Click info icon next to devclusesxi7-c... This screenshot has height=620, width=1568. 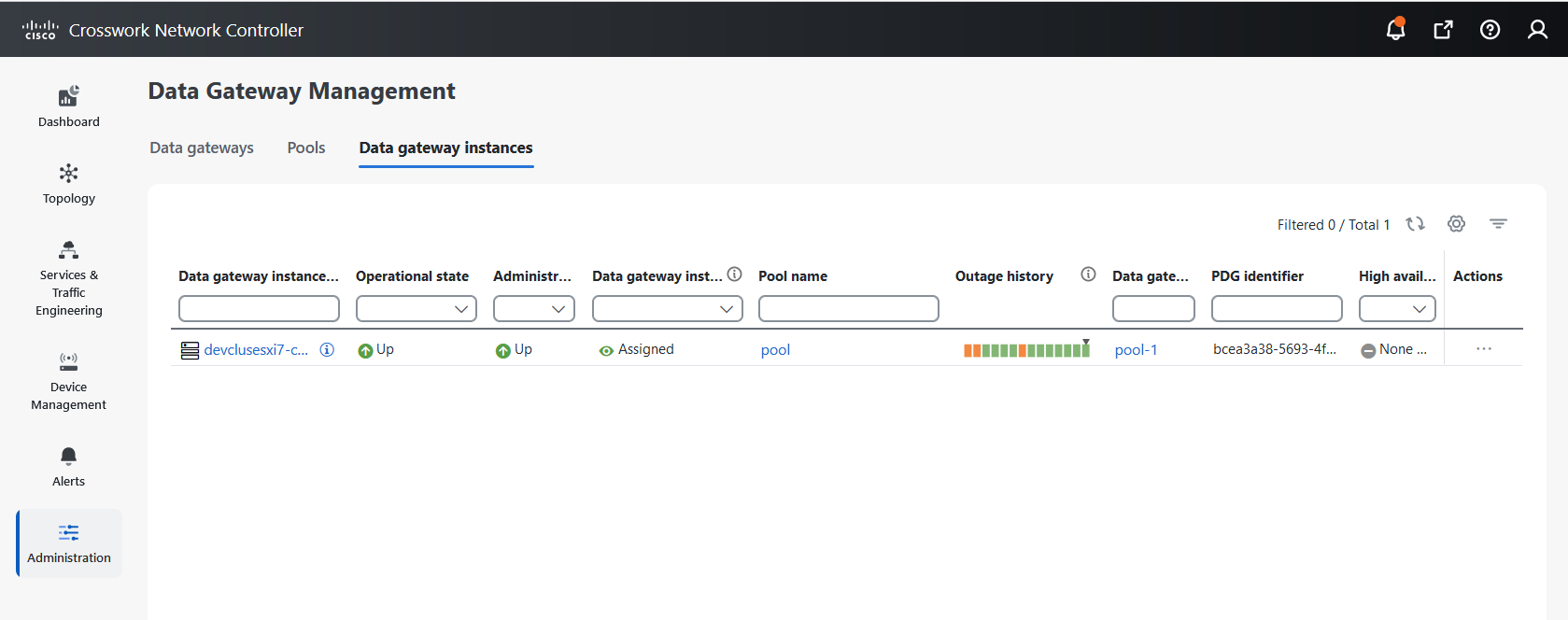coord(327,349)
